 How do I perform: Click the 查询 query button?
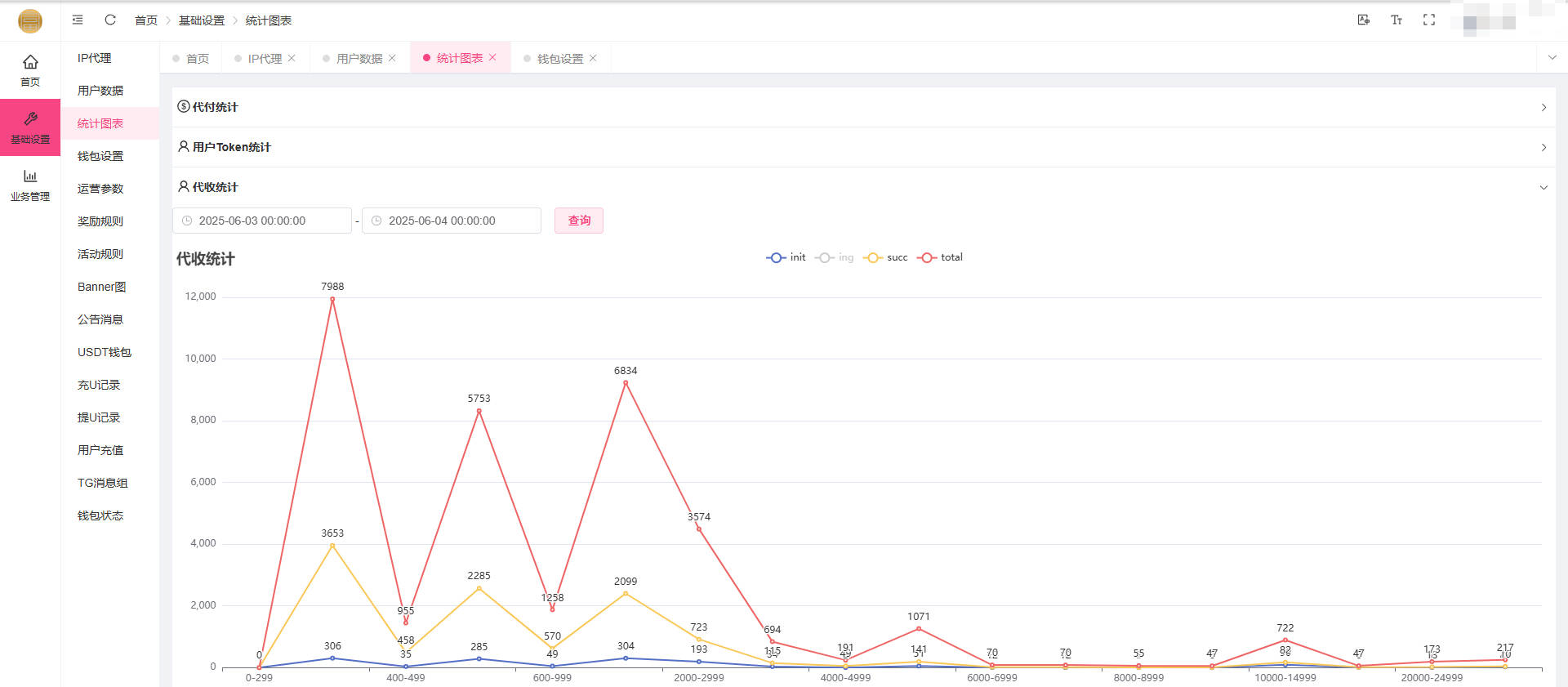point(578,221)
